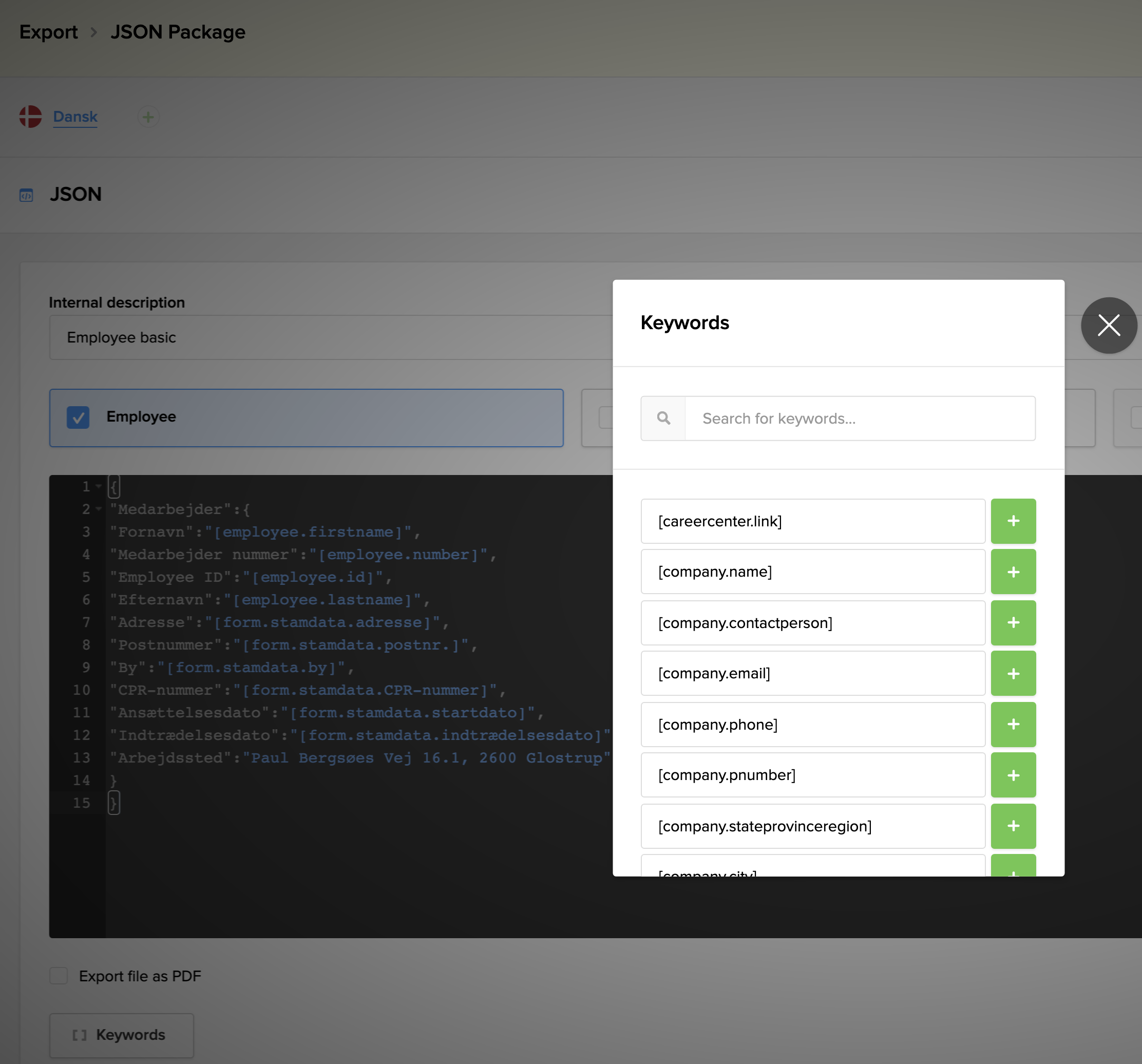
Task: Uncheck the Employee checkbox
Action: coord(78,417)
